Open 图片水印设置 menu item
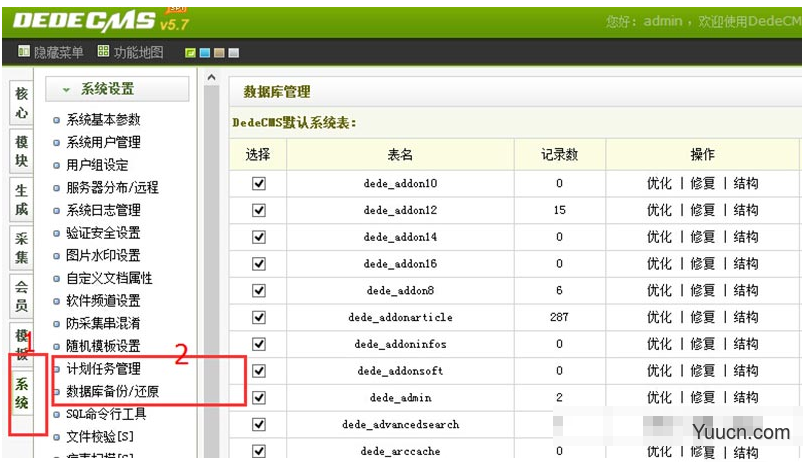Screen dimensions: 803x462 [103, 256]
